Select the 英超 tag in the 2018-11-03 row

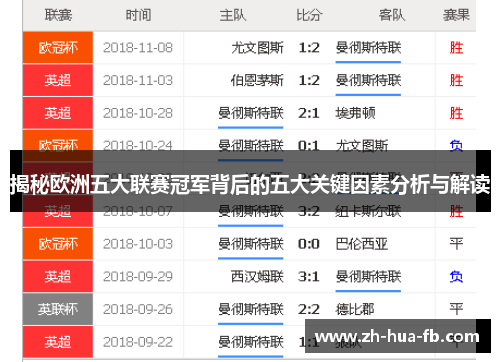click(x=58, y=80)
